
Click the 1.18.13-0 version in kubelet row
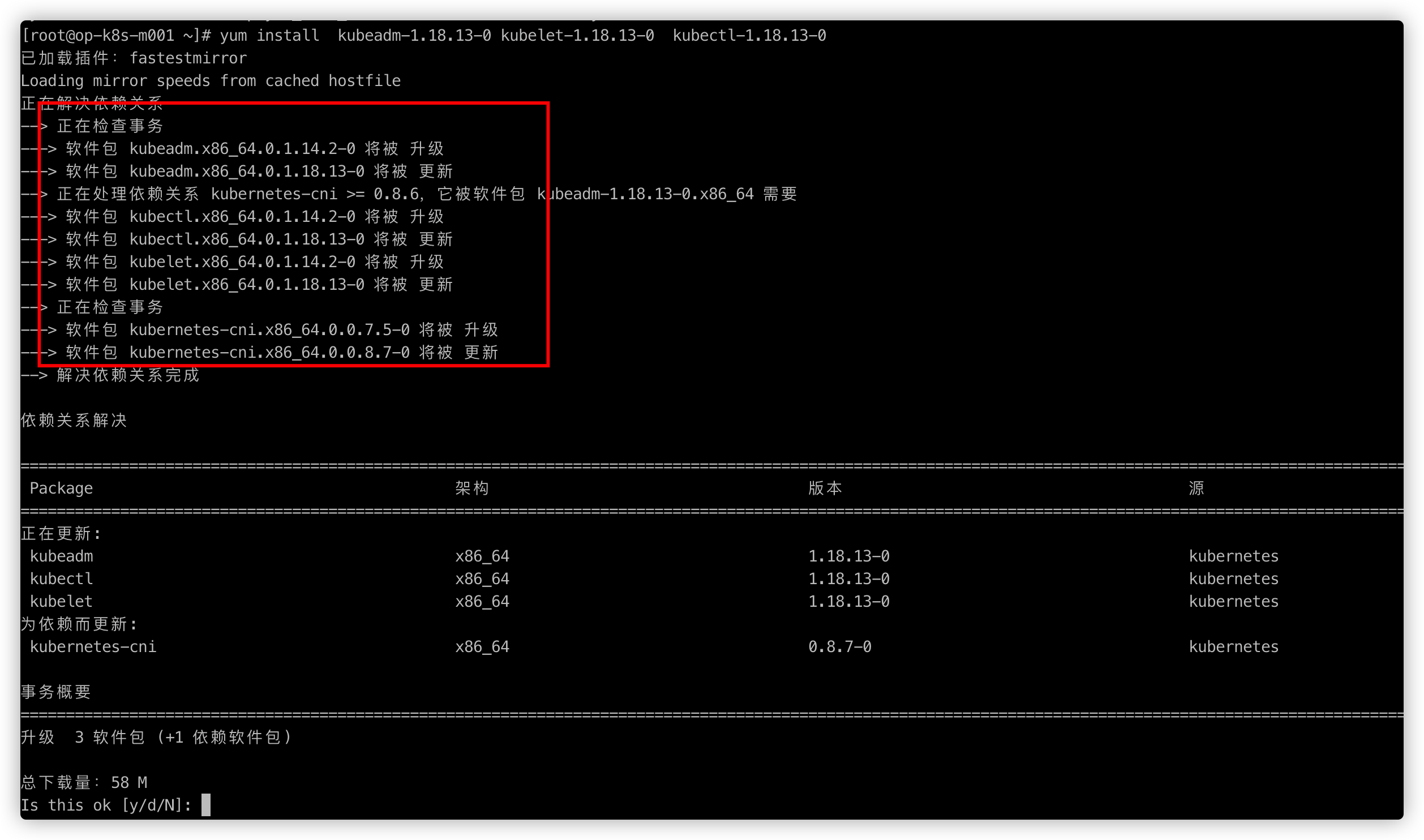click(849, 602)
